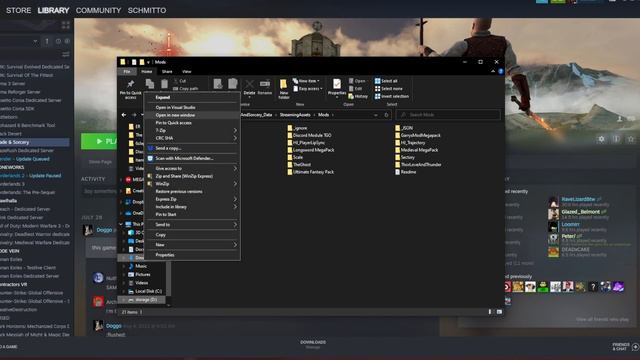Viewport: 640px width, 360px height.
Task: Select the ThorLoveAndThunder folder
Action: pyautogui.click(x=418, y=165)
